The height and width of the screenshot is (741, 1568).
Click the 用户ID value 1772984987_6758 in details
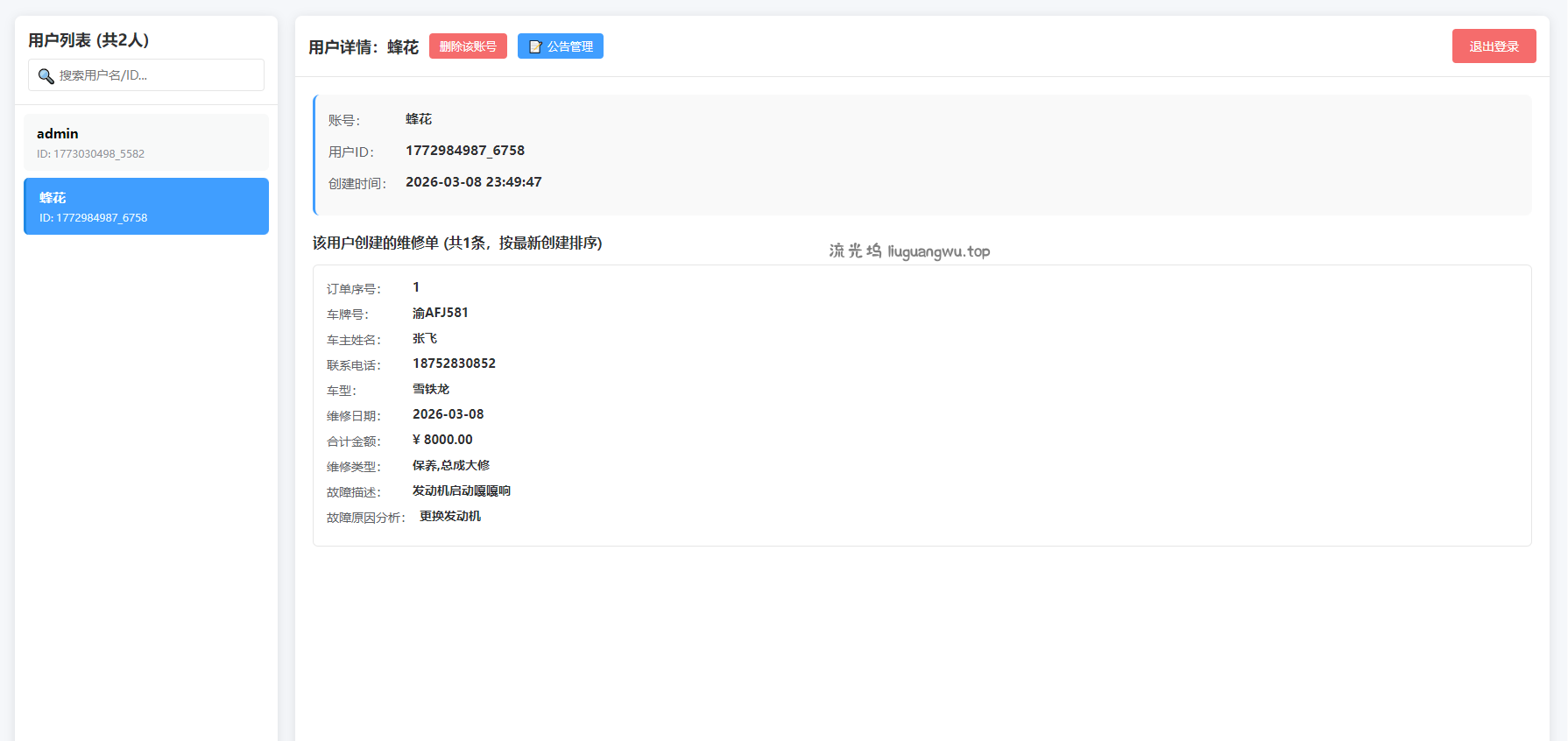click(x=464, y=151)
